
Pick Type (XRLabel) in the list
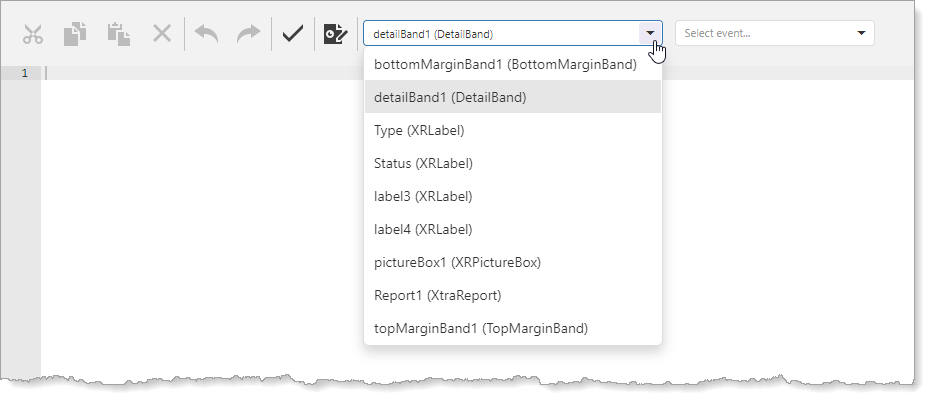pos(513,130)
